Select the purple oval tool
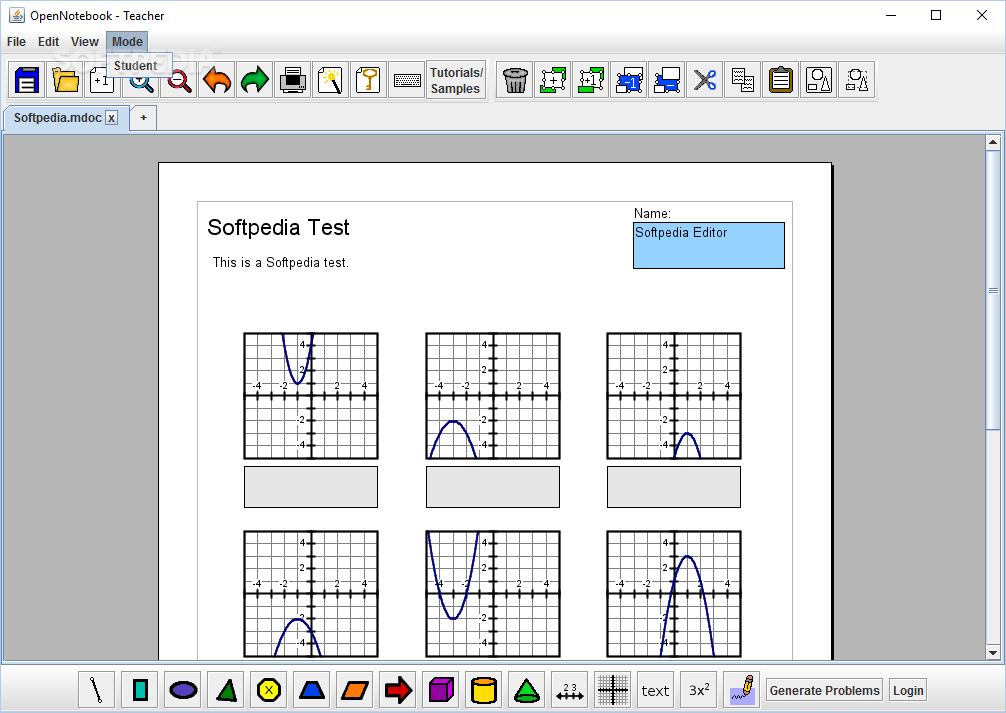The image size is (1006, 713). point(183,690)
